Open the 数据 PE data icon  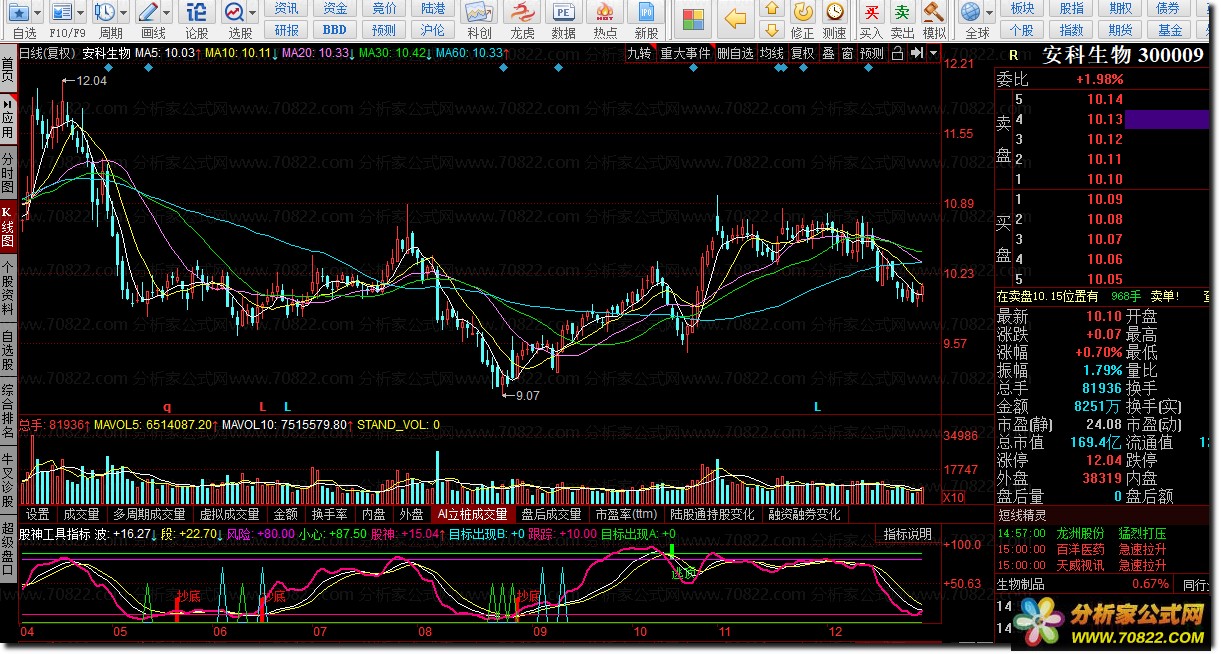(563, 12)
